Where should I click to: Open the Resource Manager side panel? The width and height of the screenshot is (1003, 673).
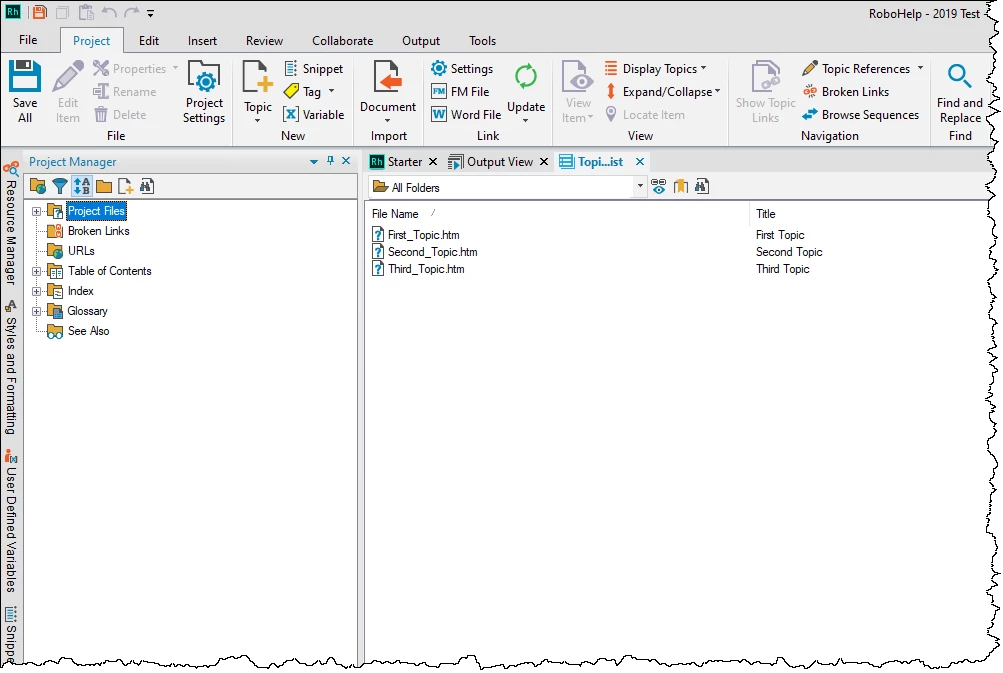[x=11, y=224]
